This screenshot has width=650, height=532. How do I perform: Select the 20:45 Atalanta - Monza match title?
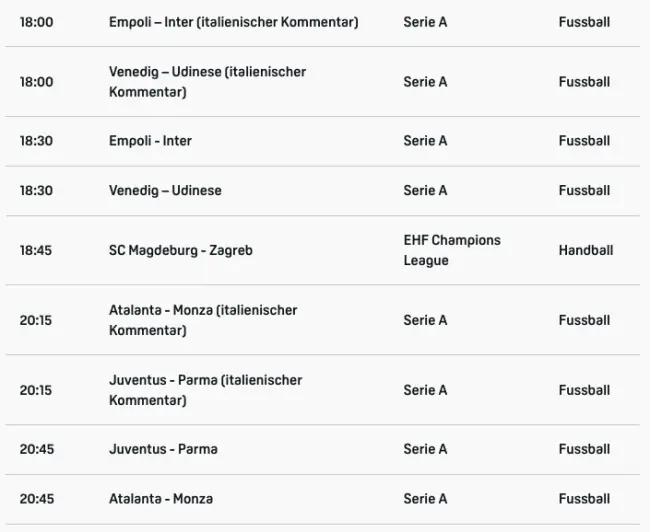pos(160,499)
